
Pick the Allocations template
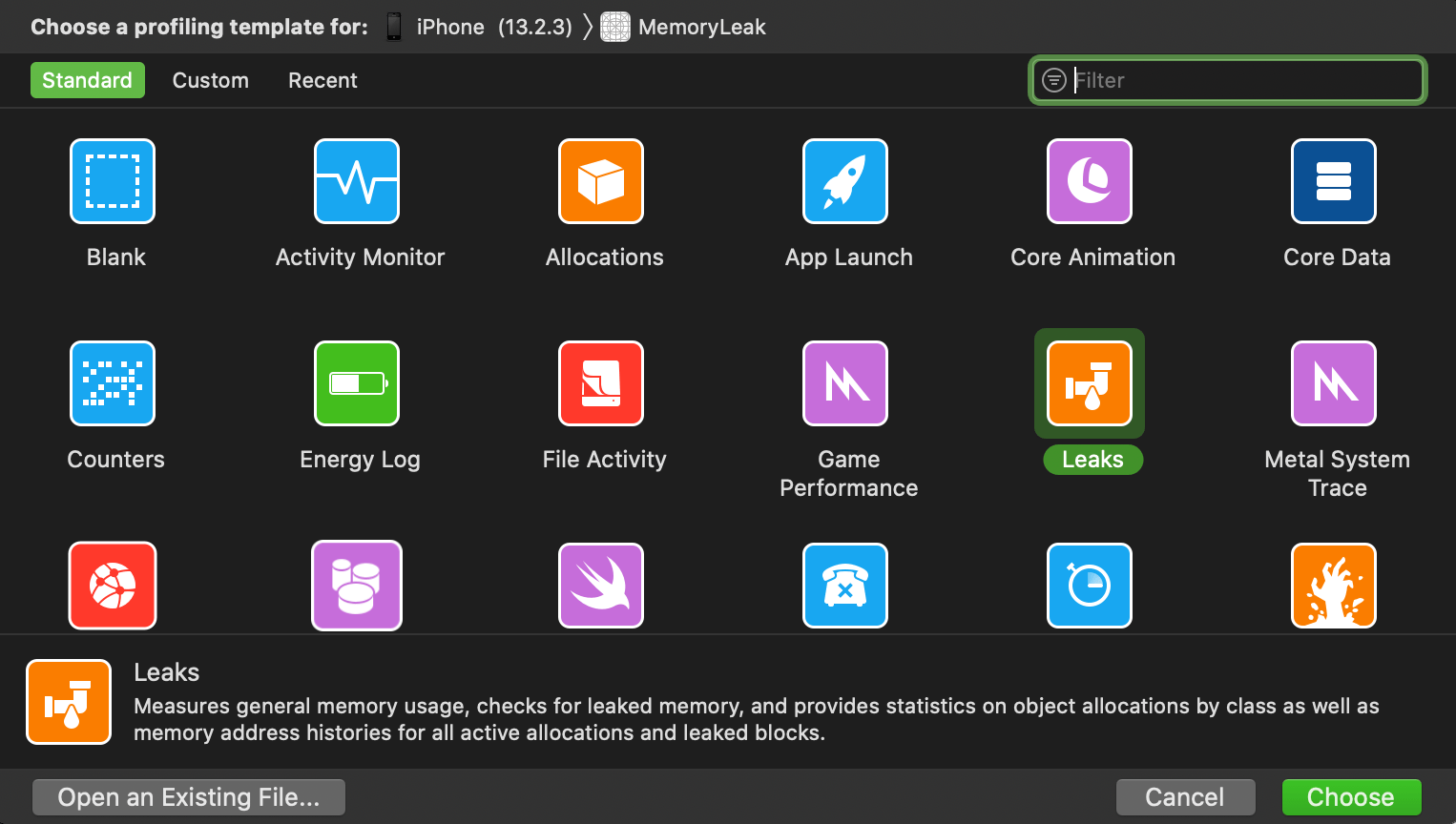pos(601,181)
